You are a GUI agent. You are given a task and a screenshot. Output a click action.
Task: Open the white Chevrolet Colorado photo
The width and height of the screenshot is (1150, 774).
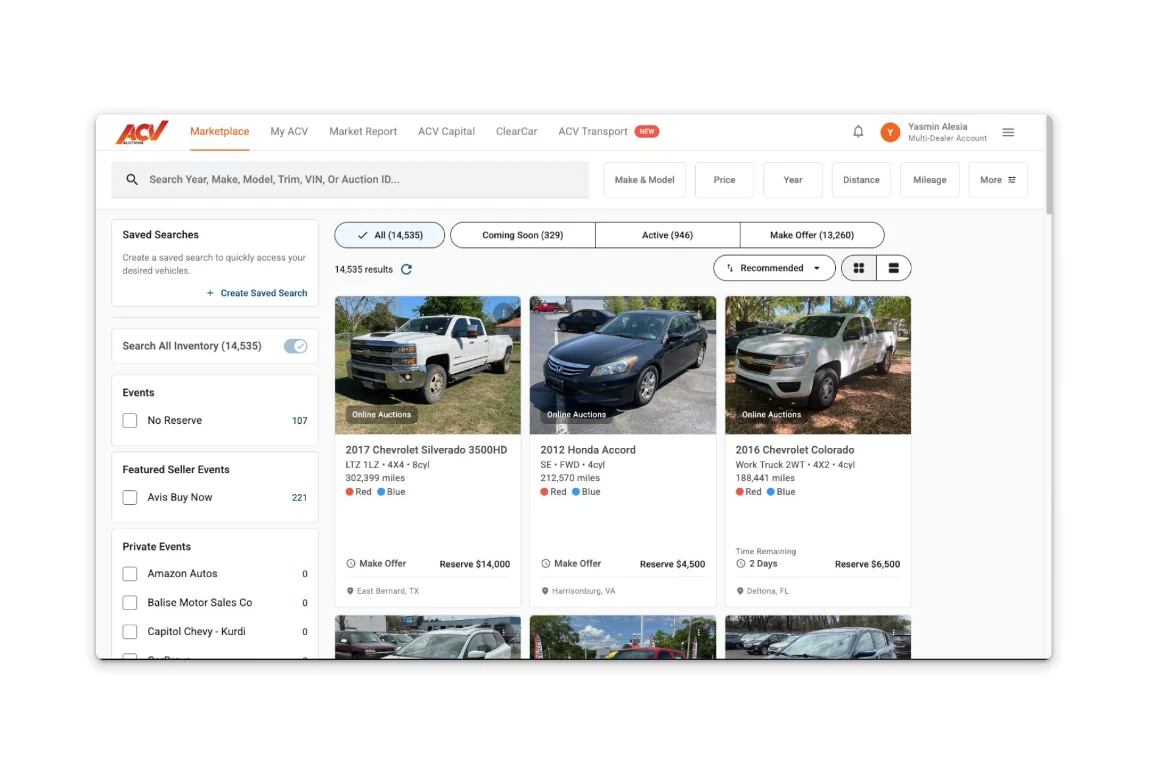pyautogui.click(x=818, y=365)
